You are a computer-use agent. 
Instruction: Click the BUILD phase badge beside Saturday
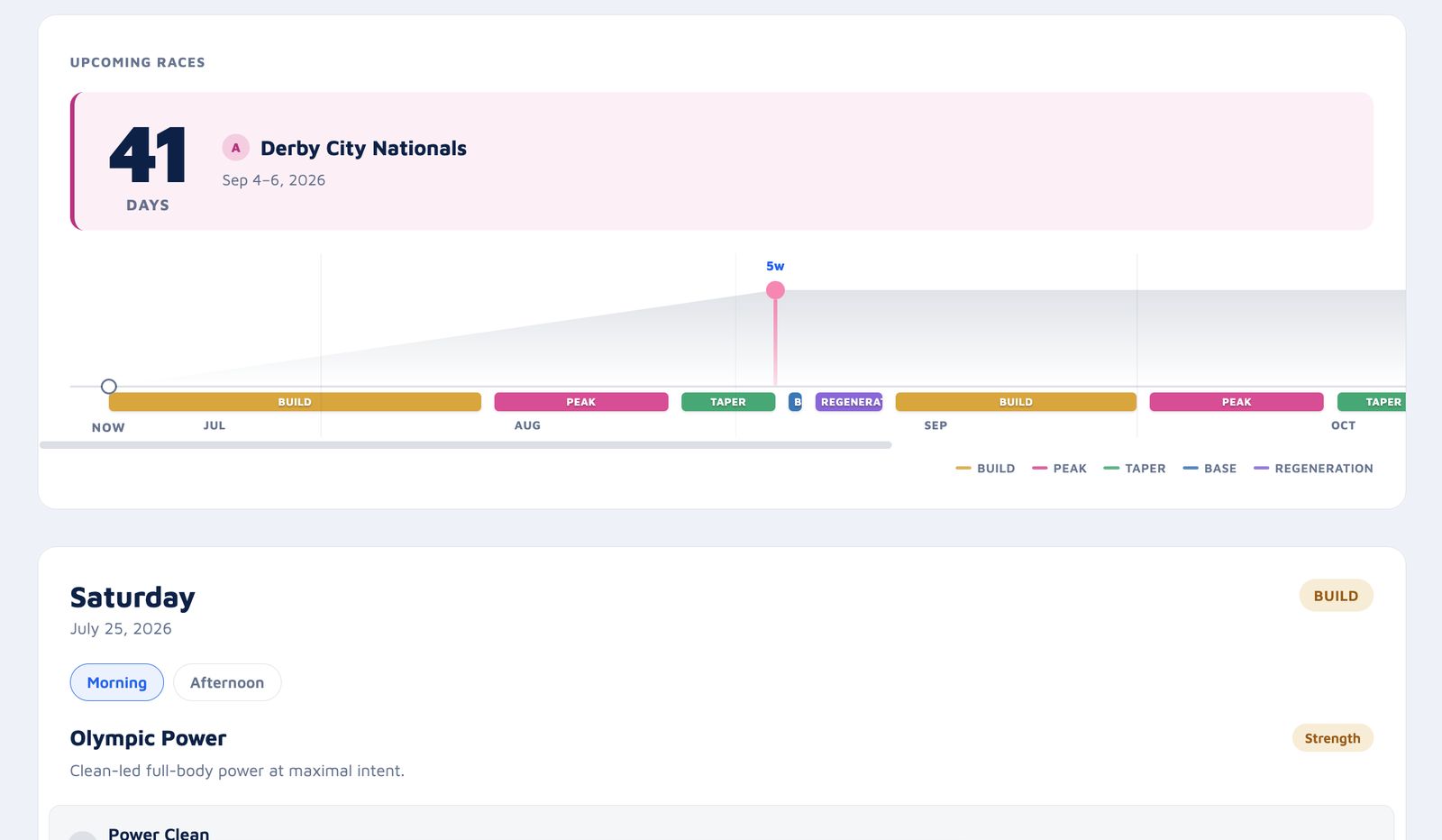[x=1336, y=596]
